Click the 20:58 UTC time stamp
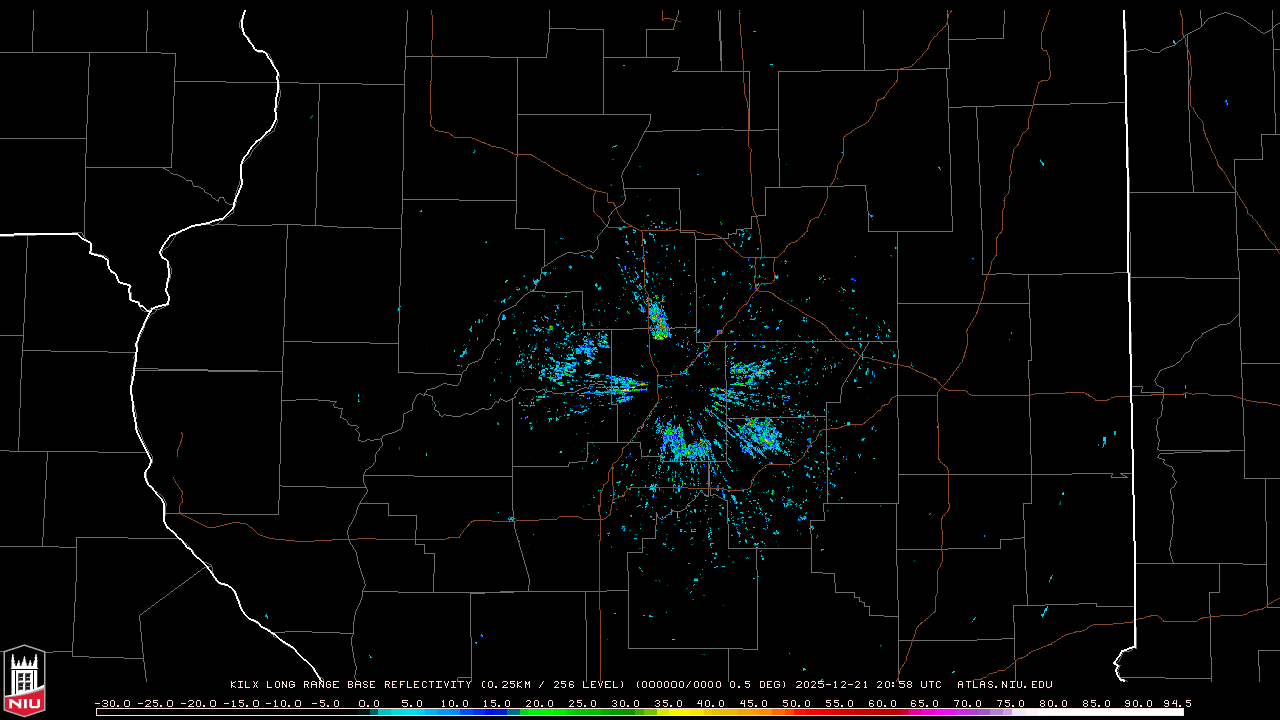The width and height of the screenshot is (1280, 720). (909, 685)
